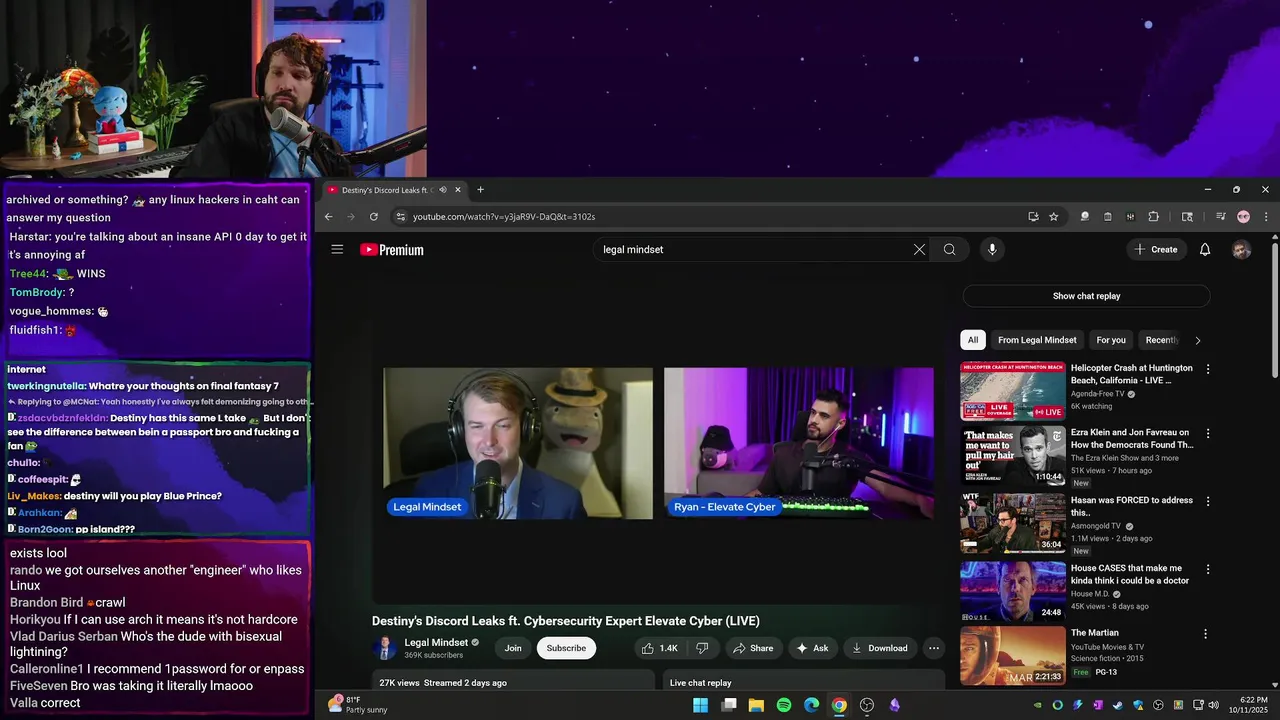Screen dimensions: 1280x720
Task: Open Chrome media controls icon
Action: coord(1220,217)
